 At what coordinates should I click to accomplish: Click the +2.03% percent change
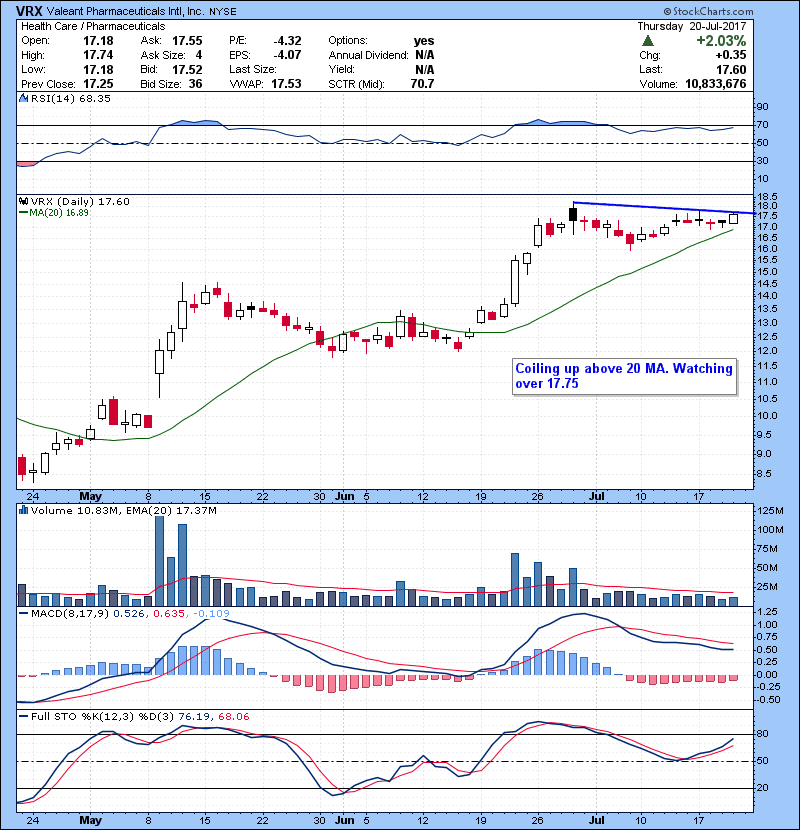coord(721,41)
